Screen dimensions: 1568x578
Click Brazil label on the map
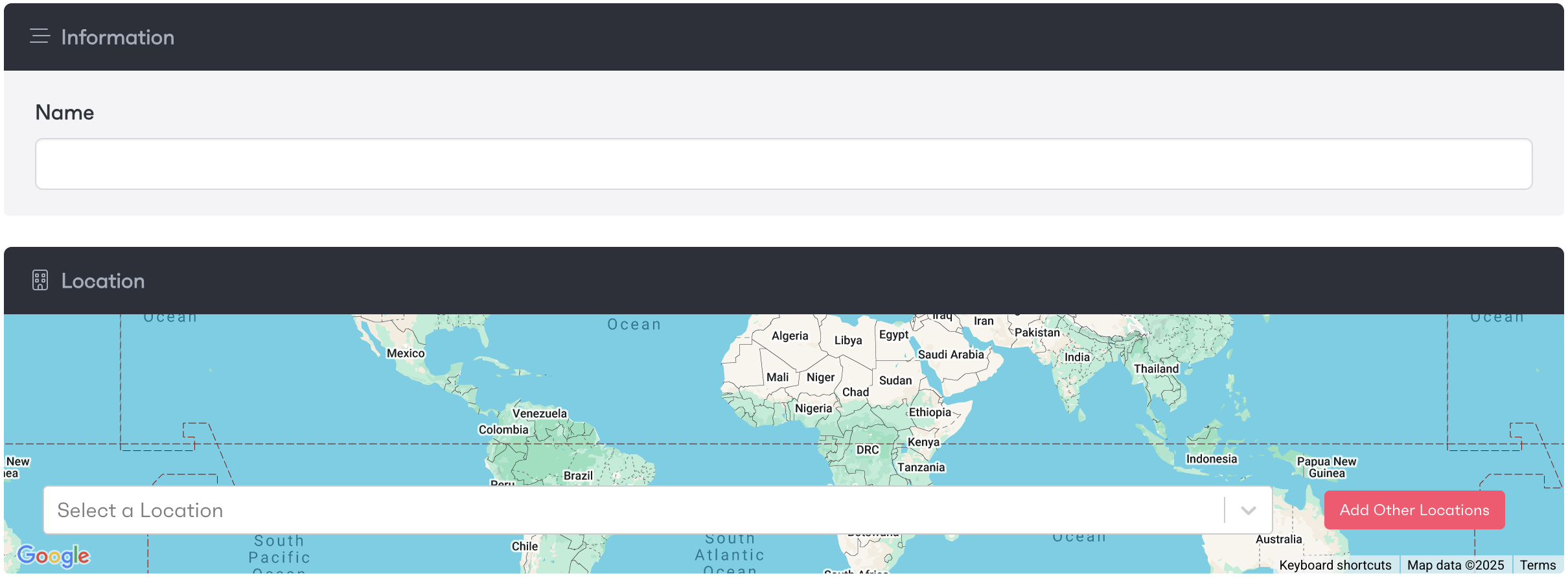578,476
